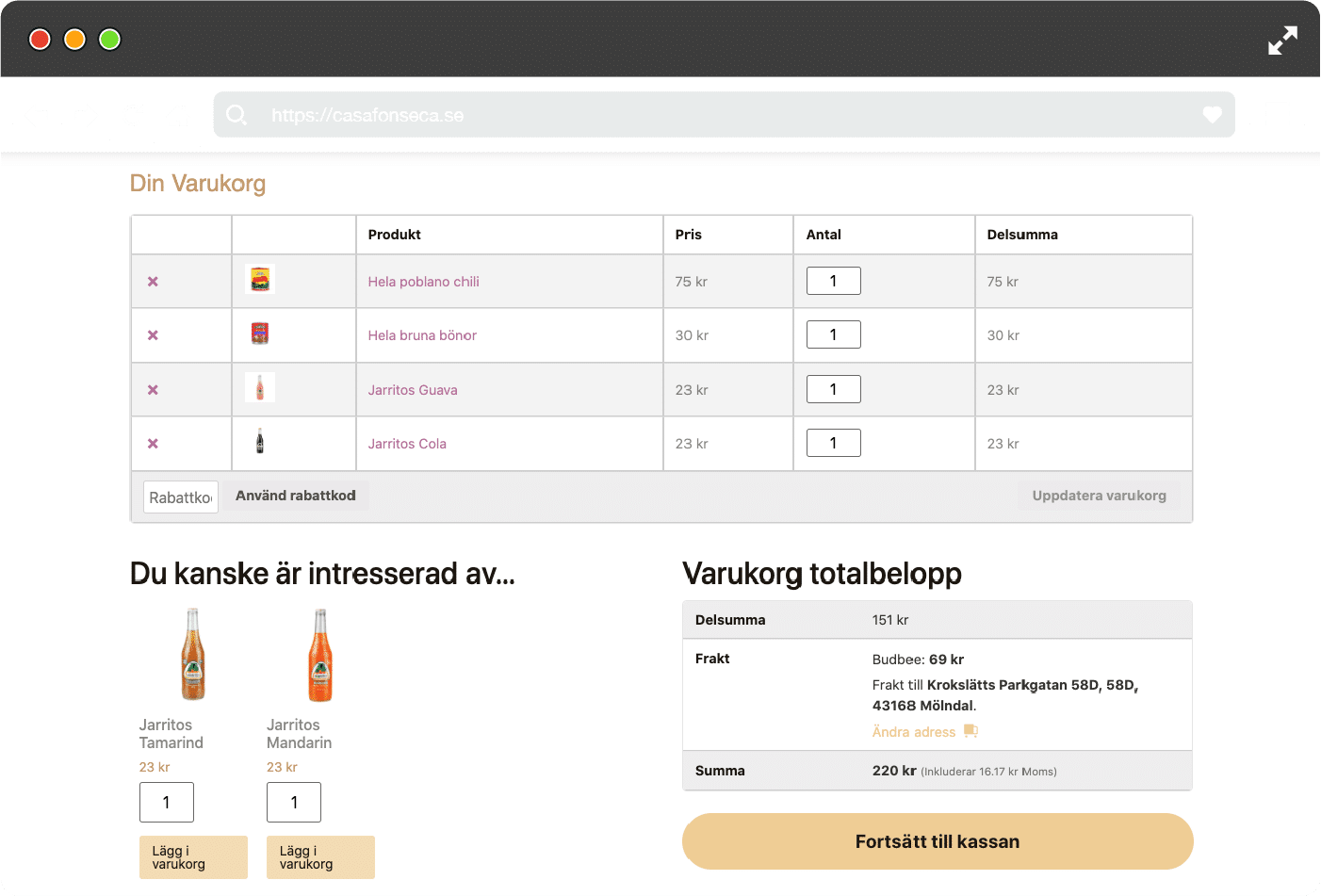Click Jarritos Tamarind product name
This screenshot has height=896, width=1321.
pyautogui.click(x=171, y=734)
